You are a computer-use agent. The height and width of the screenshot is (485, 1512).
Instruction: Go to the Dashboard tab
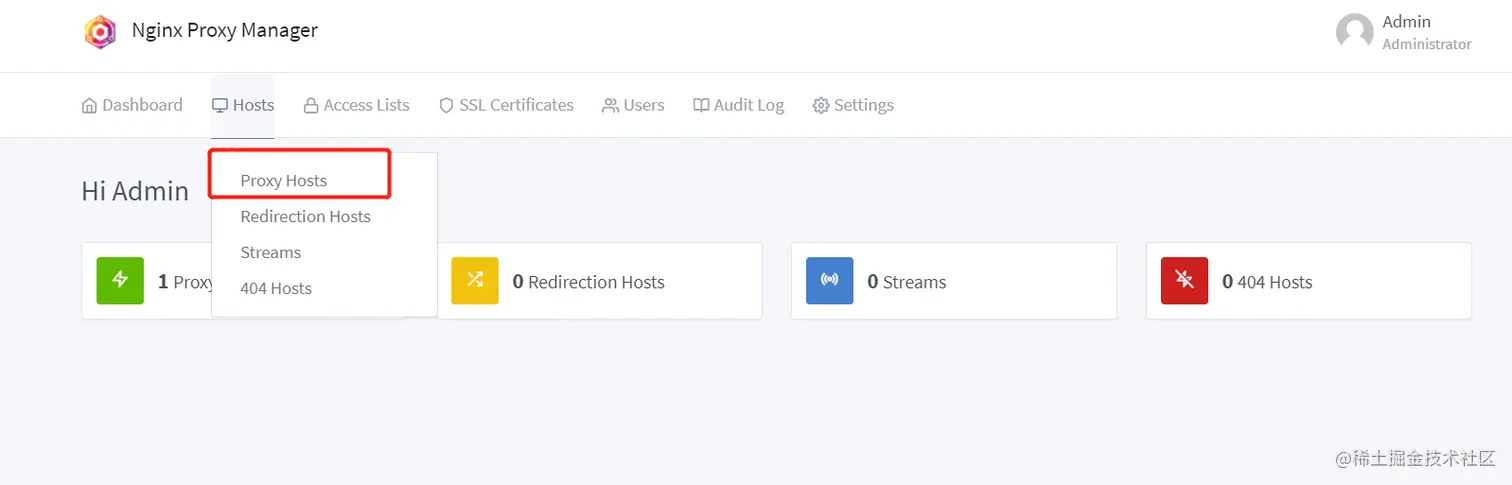[132, 105]
